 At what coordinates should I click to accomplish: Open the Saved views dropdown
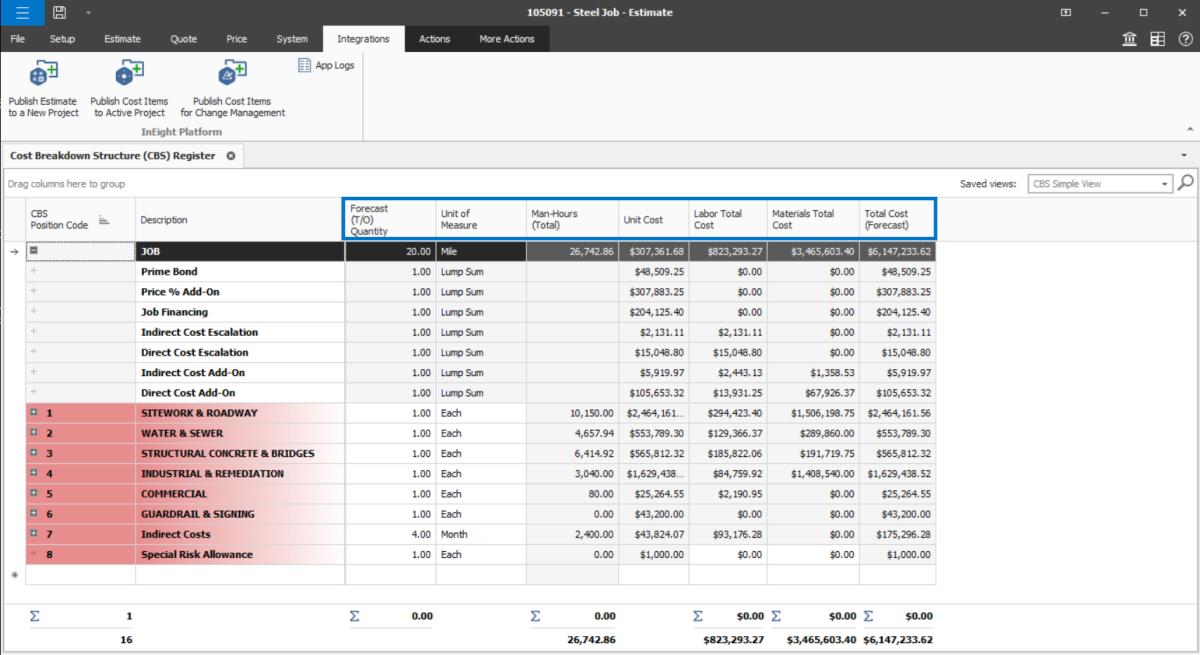[x=1165, y=184]
